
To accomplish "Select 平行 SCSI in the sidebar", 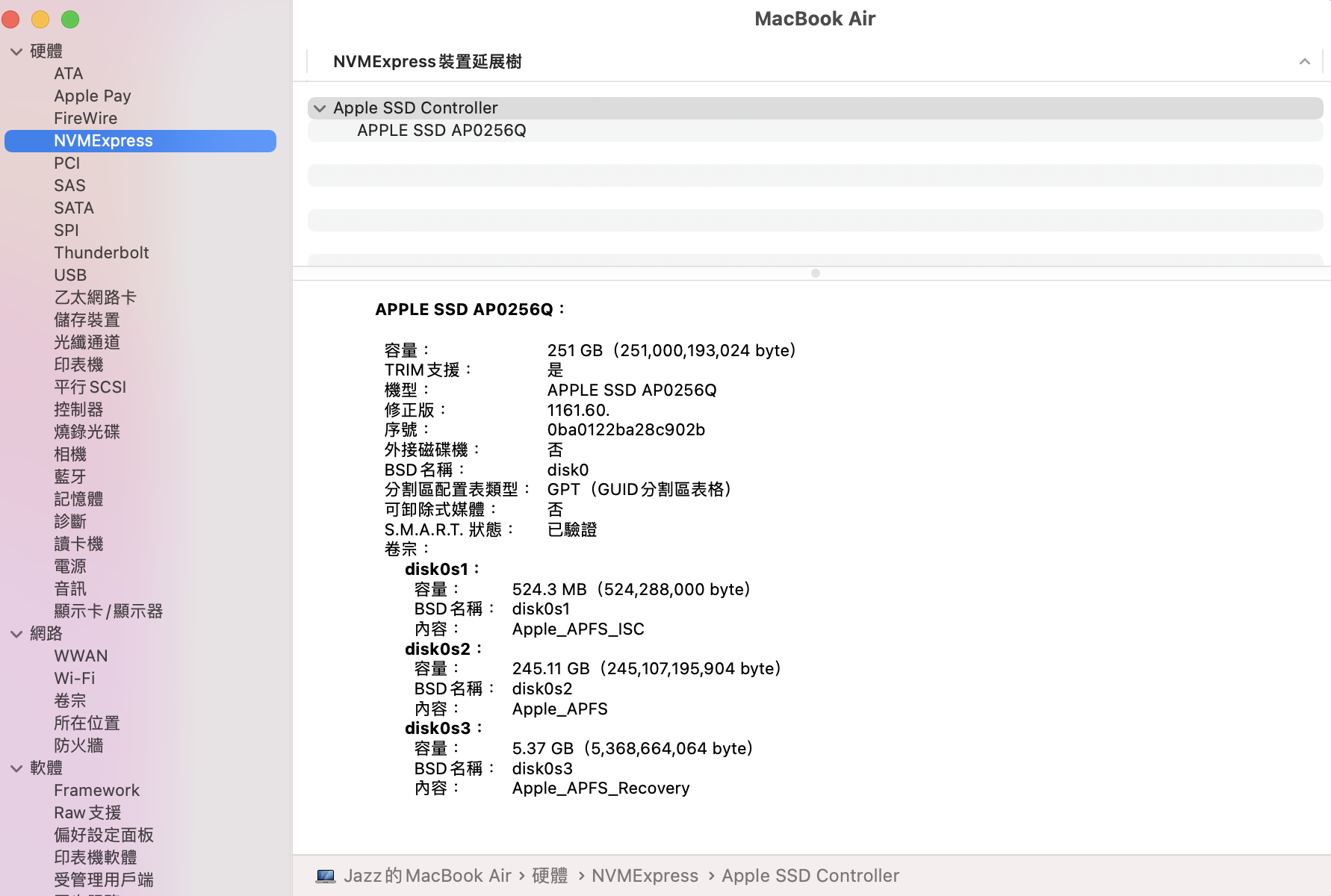I will coord(90,388).
